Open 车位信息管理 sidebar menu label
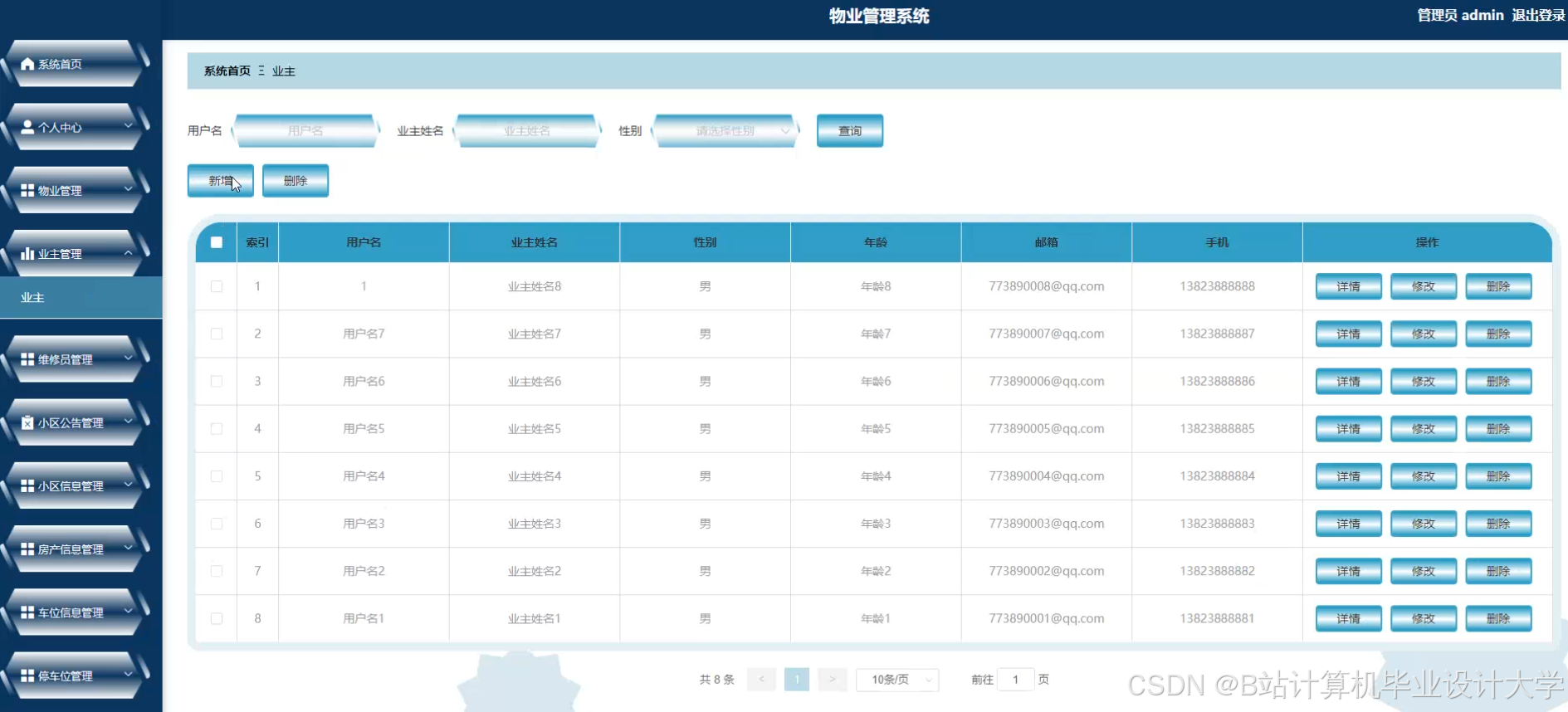Screen dimensions: 1568x712 [x=71, y=613]
